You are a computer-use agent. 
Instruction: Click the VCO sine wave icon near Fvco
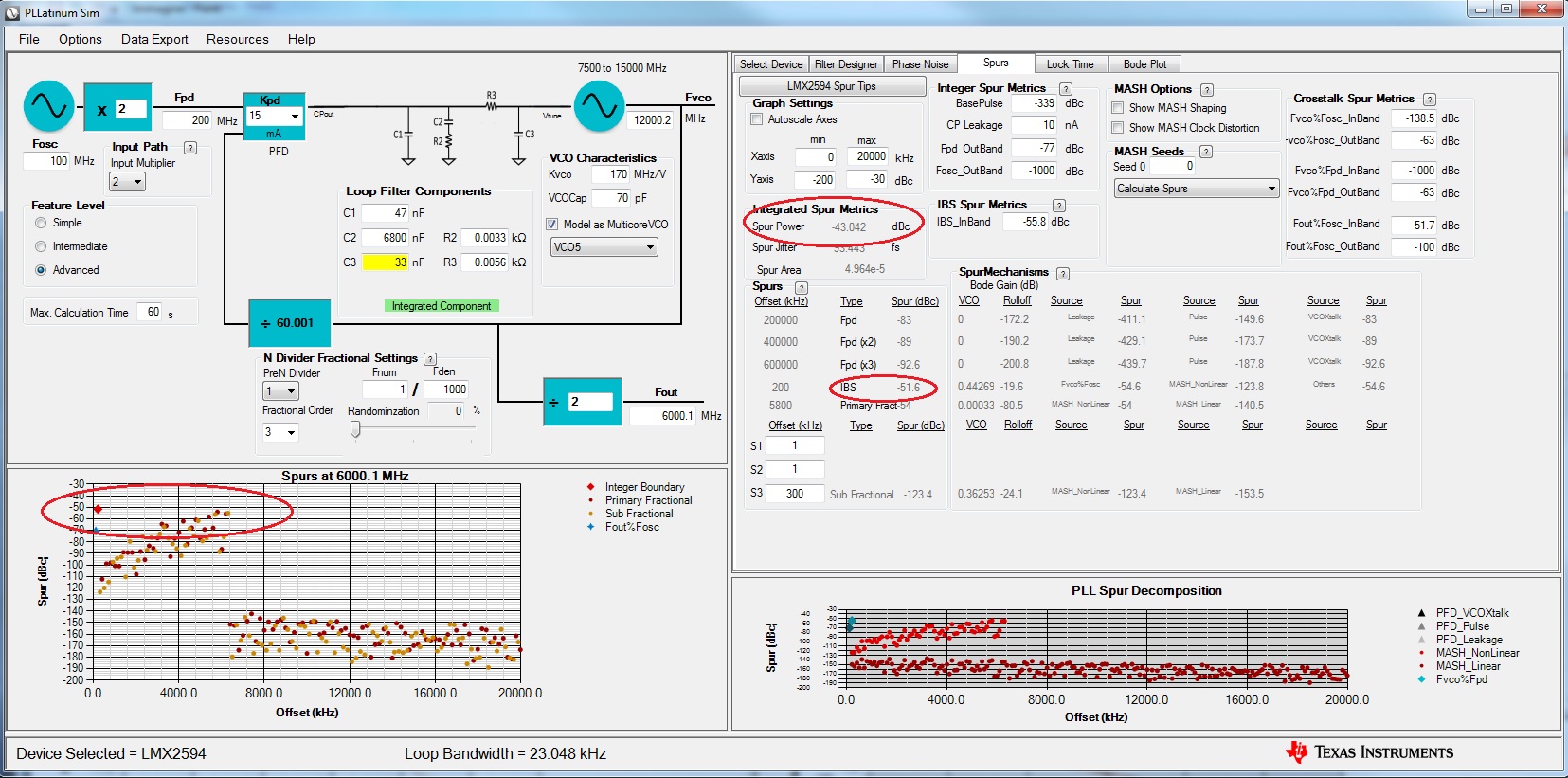[x=599, y=106]
